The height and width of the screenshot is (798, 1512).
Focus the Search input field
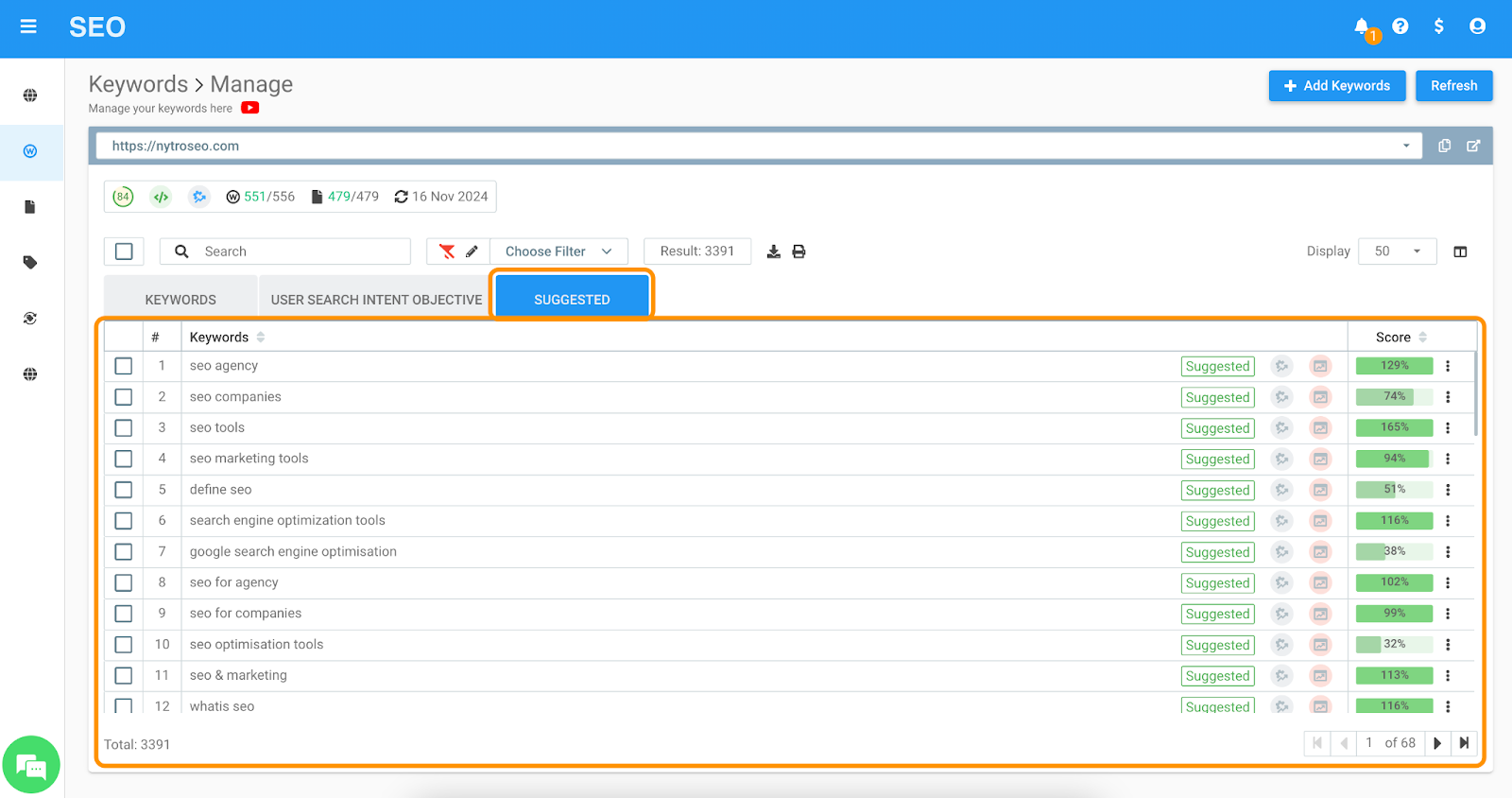point(285,252)
